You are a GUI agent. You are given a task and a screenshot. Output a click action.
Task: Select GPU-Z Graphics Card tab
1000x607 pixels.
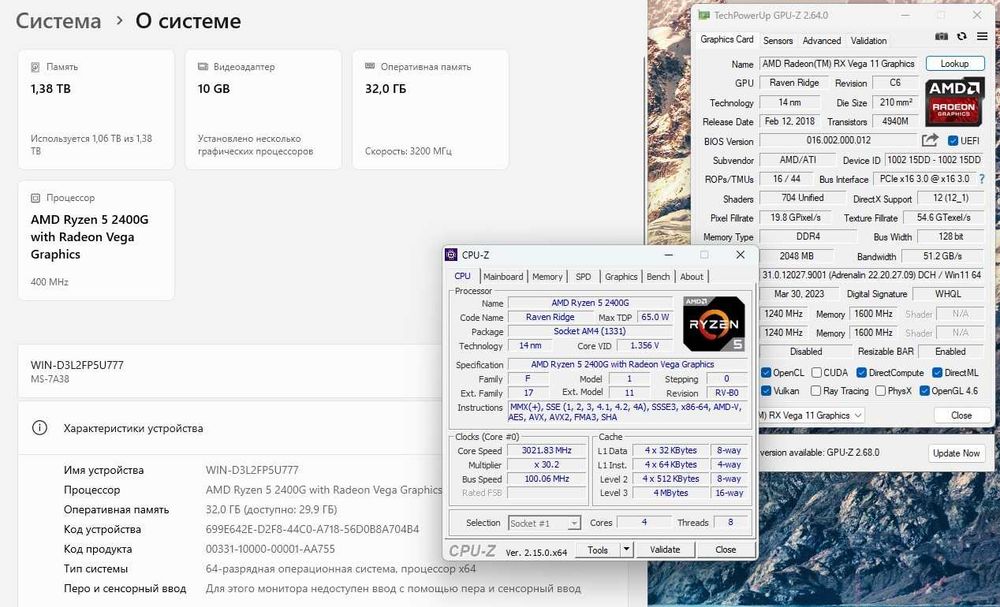pyautogui.click(x=726, y=39)
